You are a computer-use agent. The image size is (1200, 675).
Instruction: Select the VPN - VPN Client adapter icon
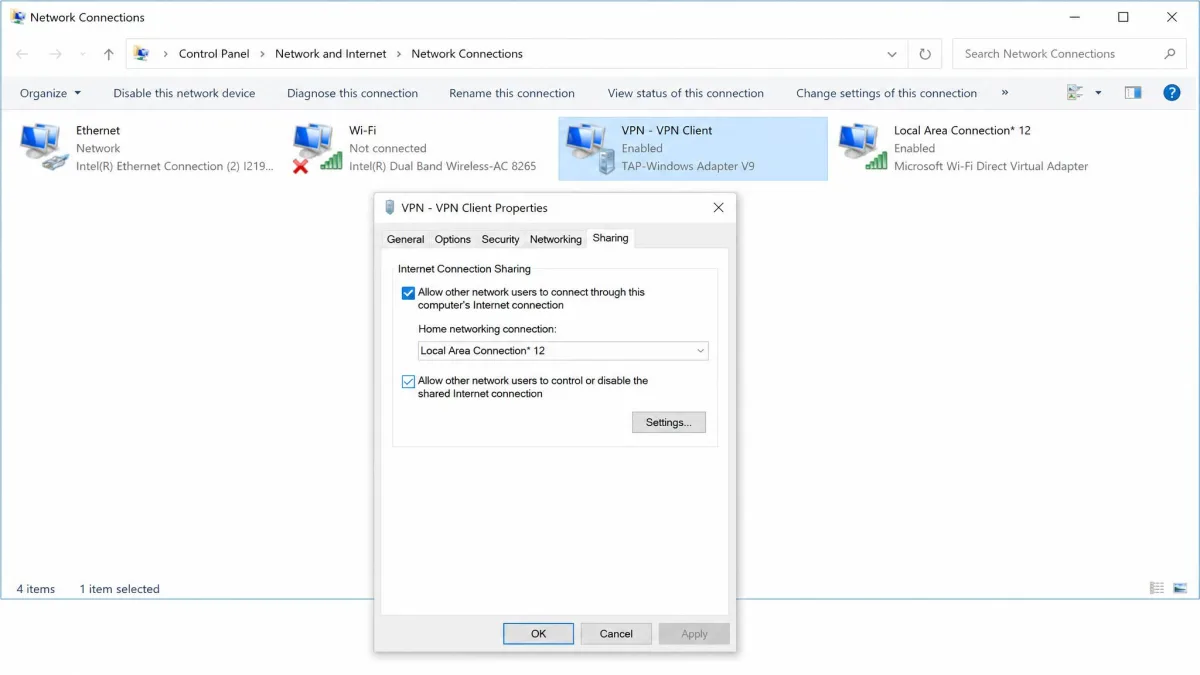point(590,148)
